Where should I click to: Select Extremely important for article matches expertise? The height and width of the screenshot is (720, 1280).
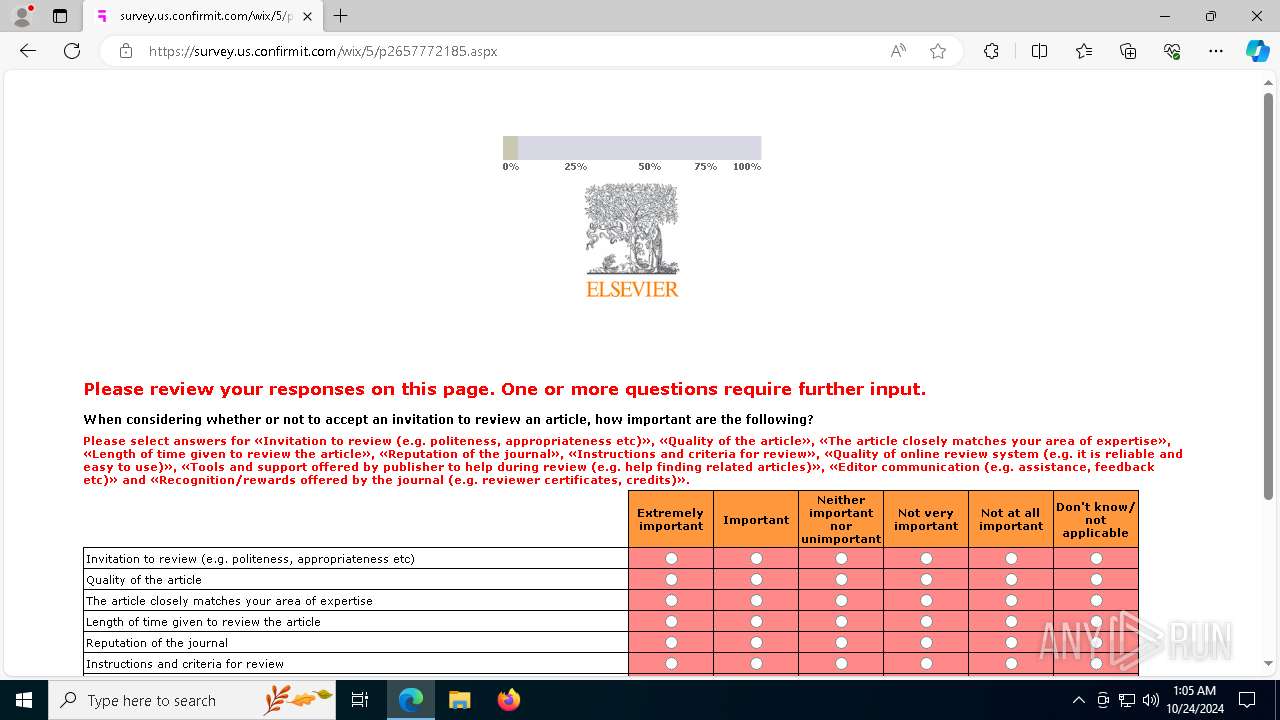point(671,601)
